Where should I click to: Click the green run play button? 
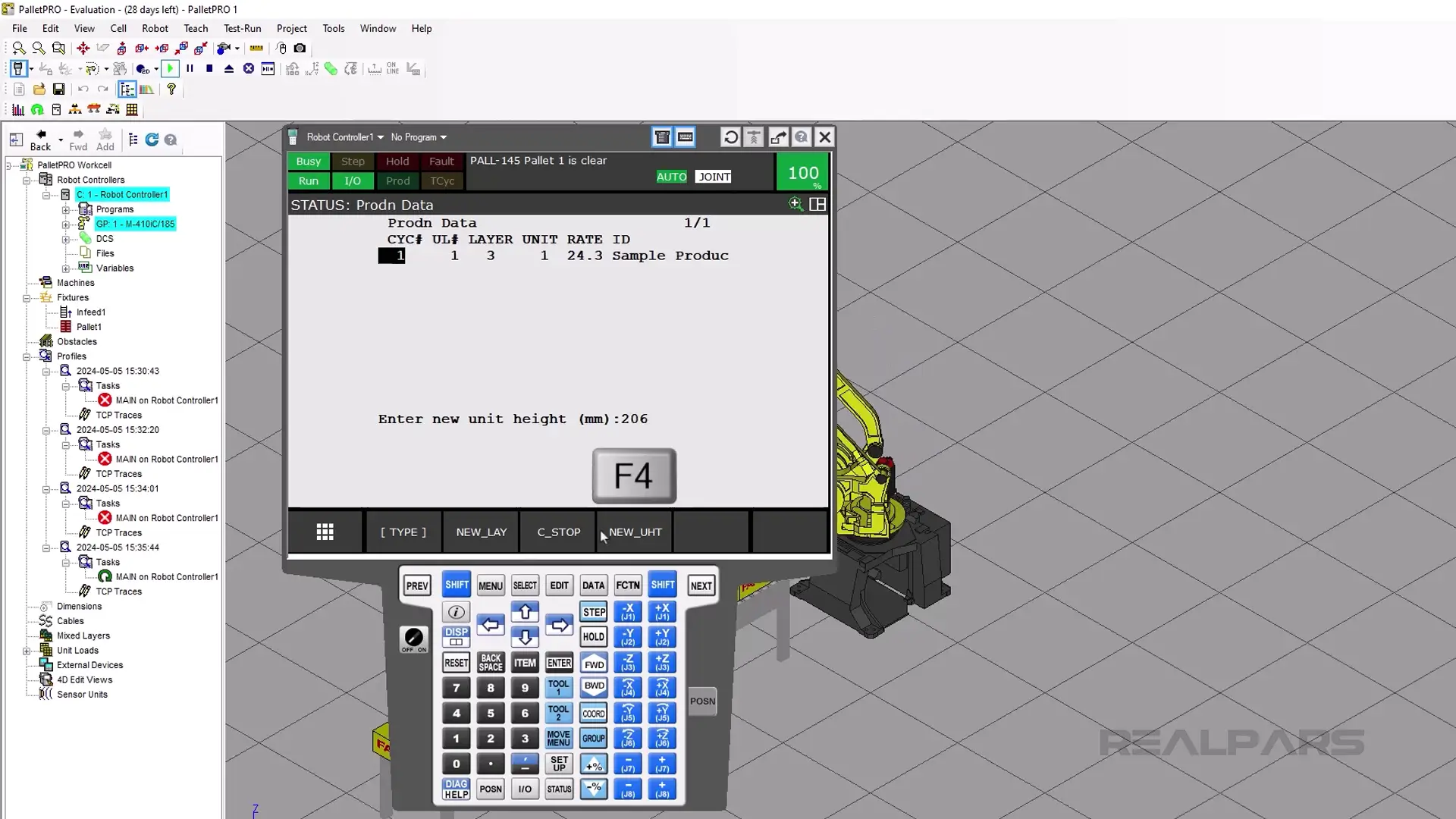(170, 68)
